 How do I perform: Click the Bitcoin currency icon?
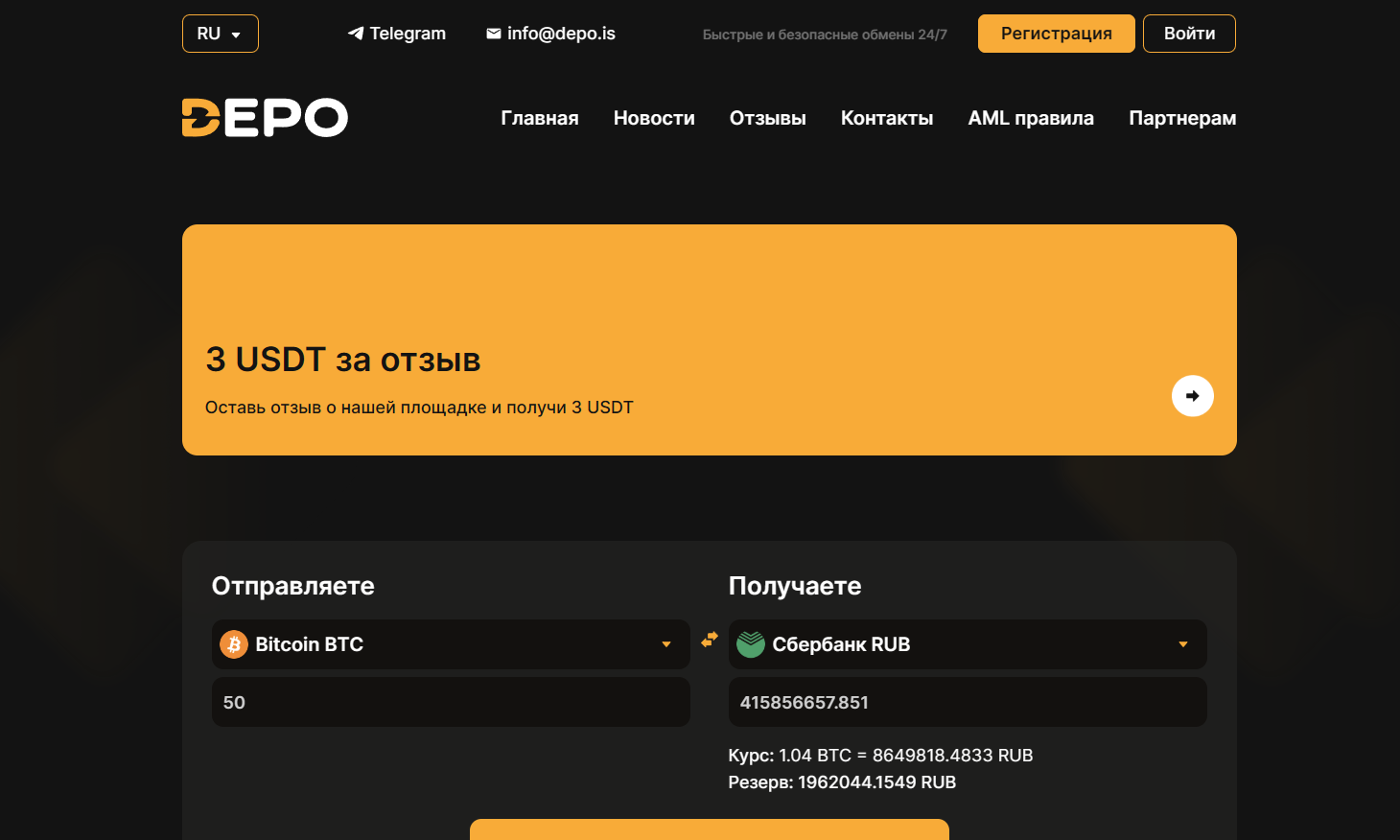tap(234, 644)
